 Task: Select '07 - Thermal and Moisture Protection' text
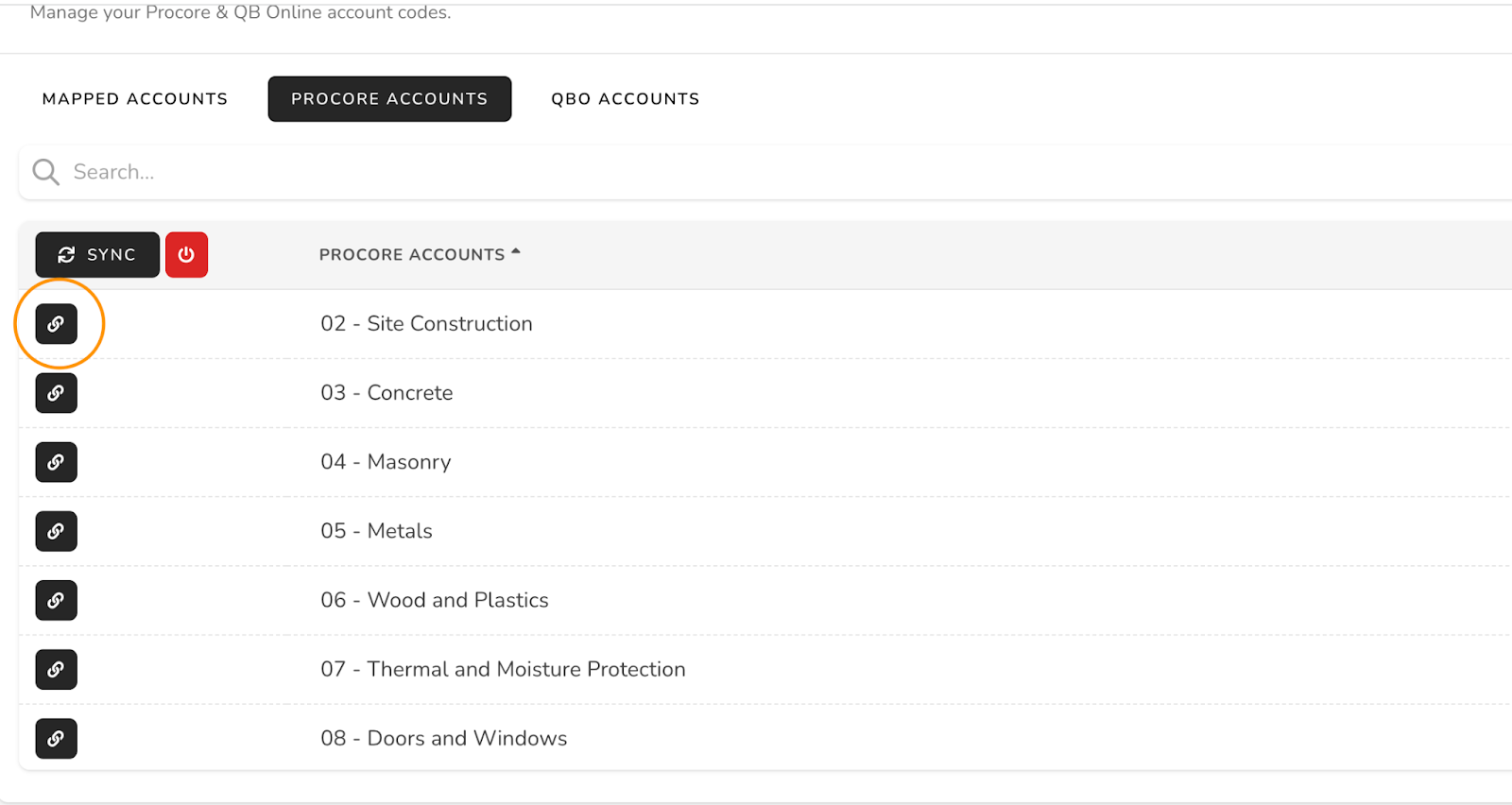[503, 669]
